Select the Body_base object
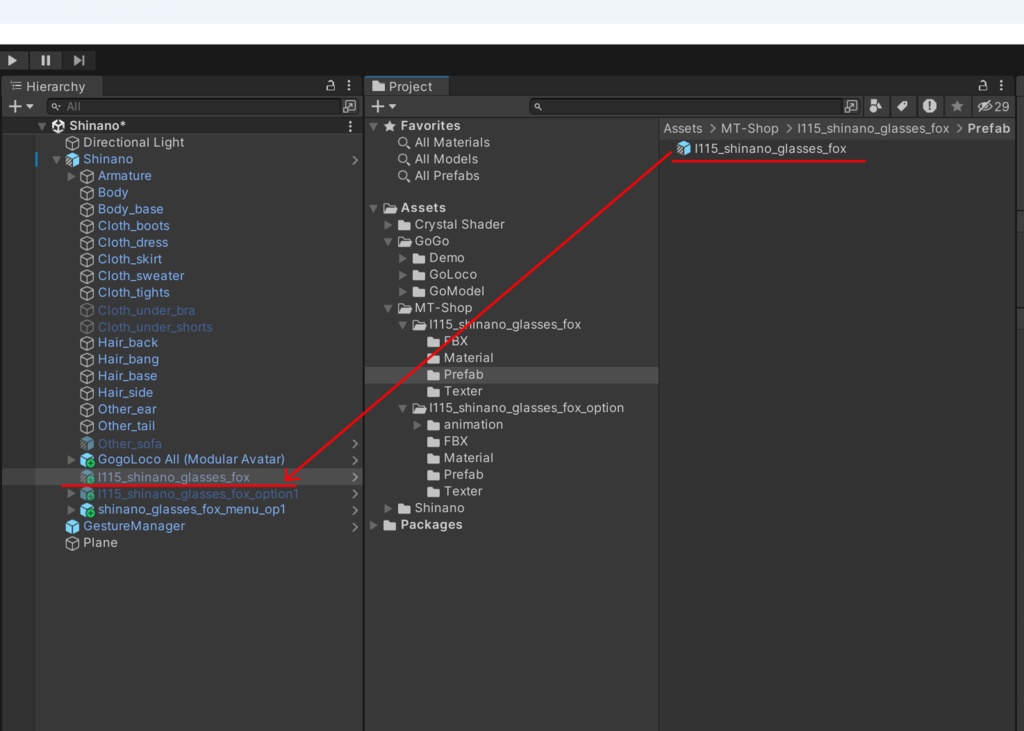The height and width of the screenshot is (731, 1024). (130, 209)
